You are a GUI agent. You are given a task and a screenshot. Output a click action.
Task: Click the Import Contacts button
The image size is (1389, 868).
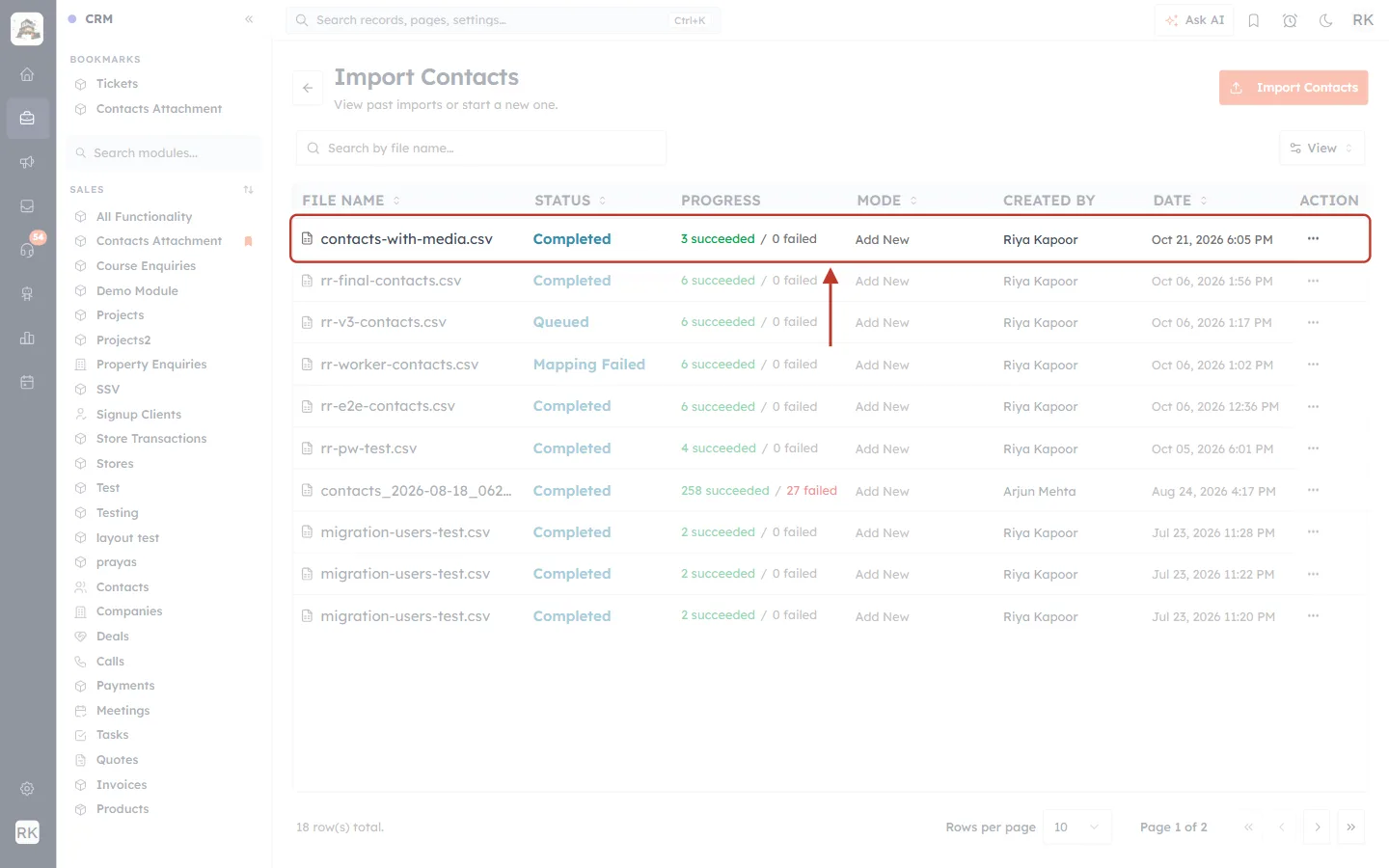pyautogui.click(x=1294, y=88)
